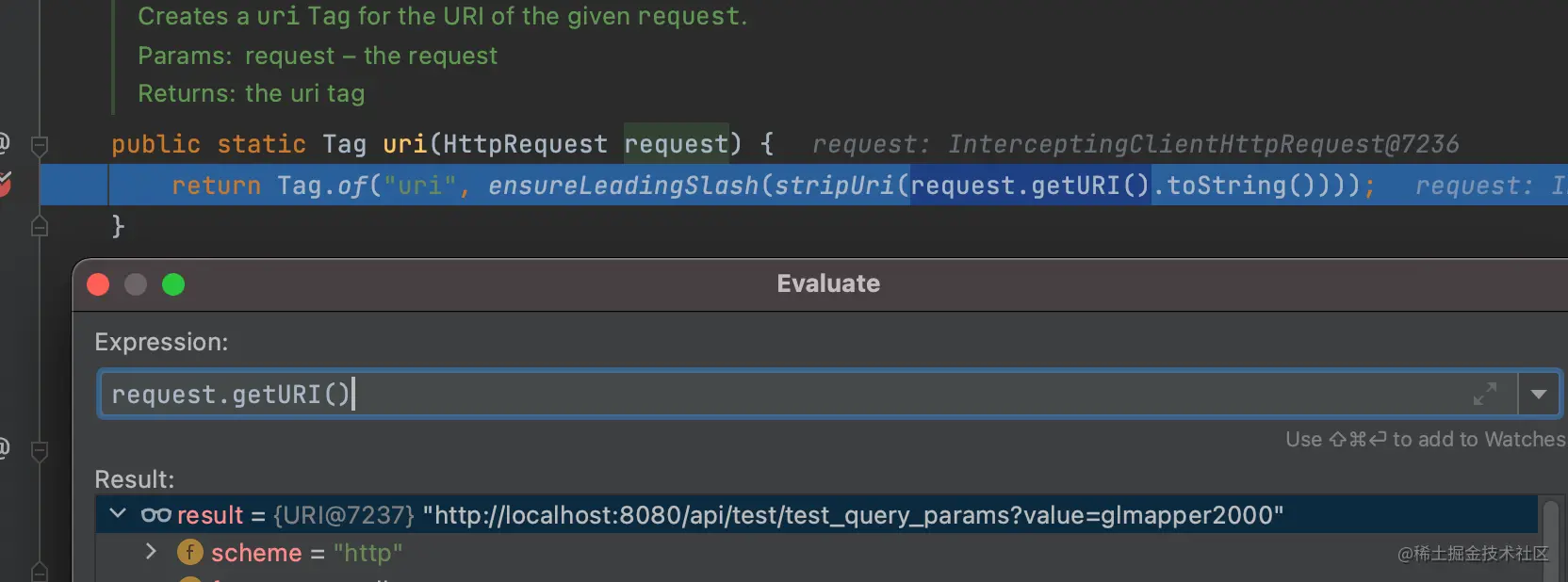Click the "add to Watches" hint text
The width and height of the screenshot is (1568, 582).
click(1478, 439)
